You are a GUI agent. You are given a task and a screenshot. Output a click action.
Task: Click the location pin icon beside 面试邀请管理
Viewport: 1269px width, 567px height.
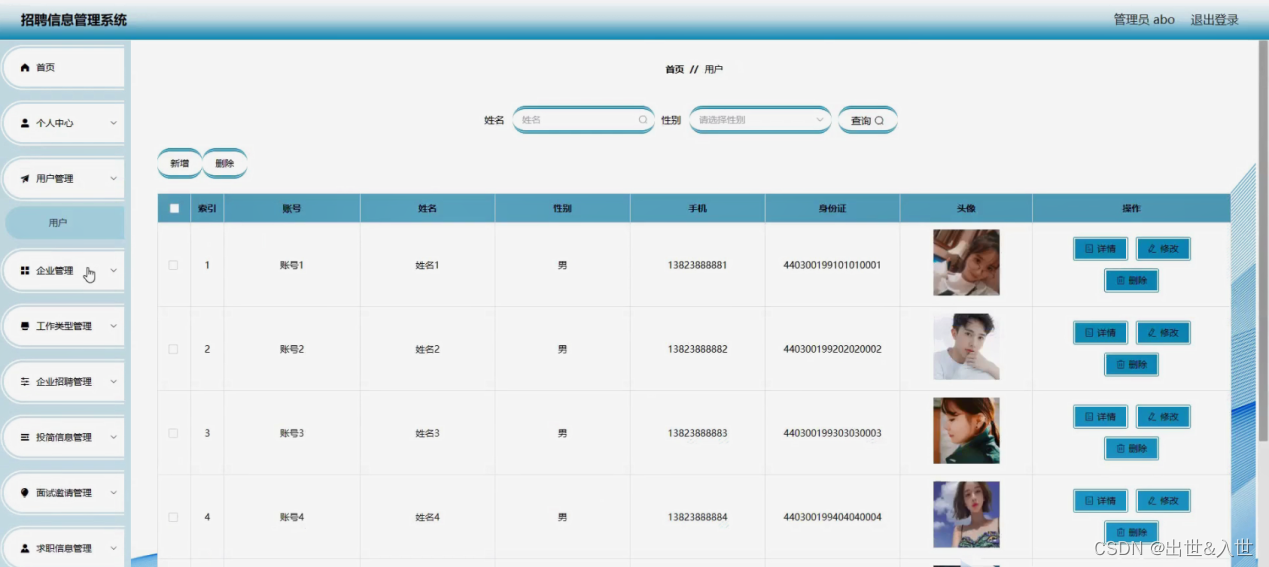point(26,492)
